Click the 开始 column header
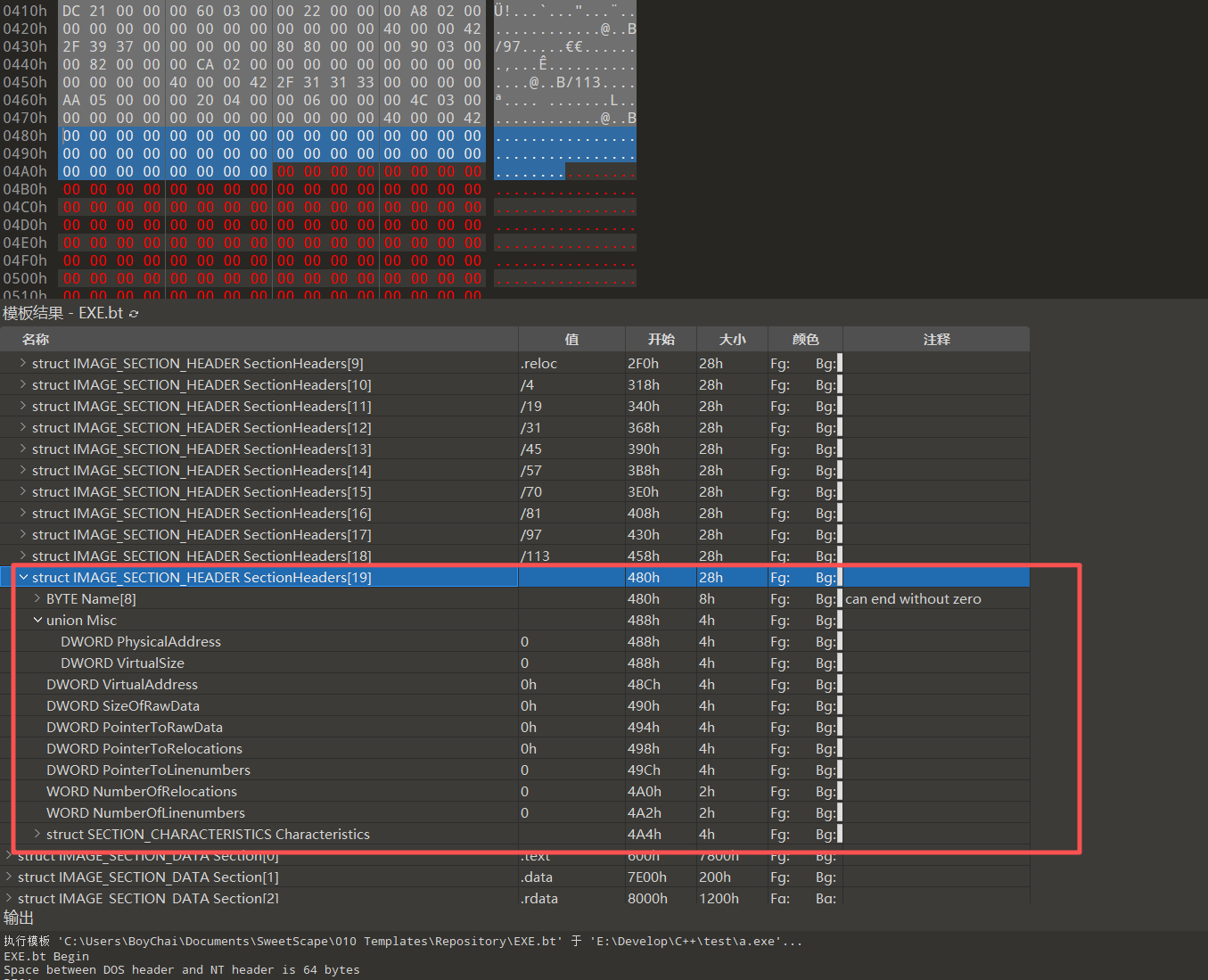1208x980 pixels. click(661, 339)
